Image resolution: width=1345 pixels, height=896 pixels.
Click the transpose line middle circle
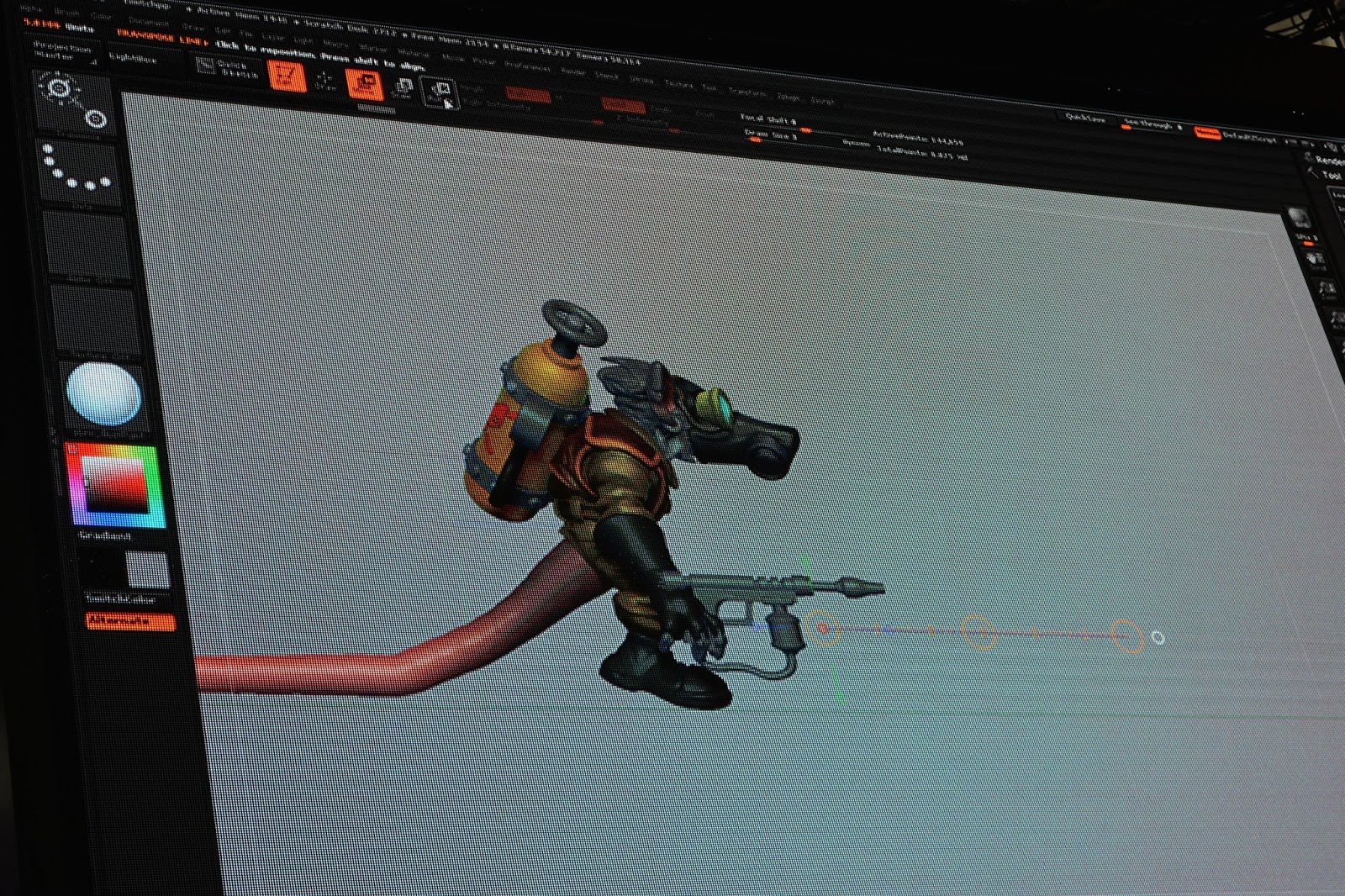(978, 632)
